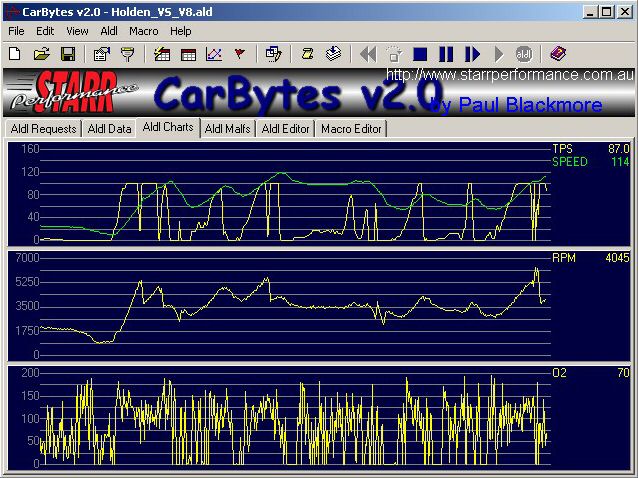This screenshot has width=638, height=478.
Task: Open the editor windows-with-pencil icon
Action: click(x=273, y=54)
